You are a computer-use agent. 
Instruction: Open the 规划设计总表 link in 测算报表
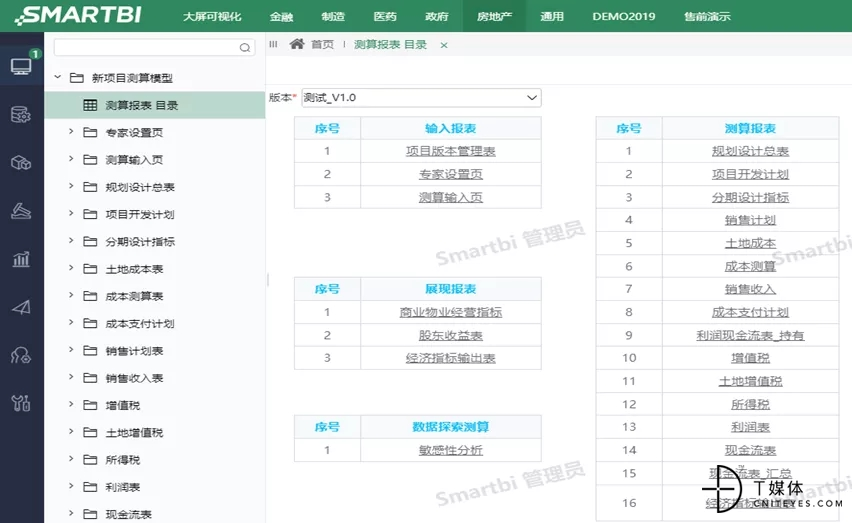coord(750,151)
